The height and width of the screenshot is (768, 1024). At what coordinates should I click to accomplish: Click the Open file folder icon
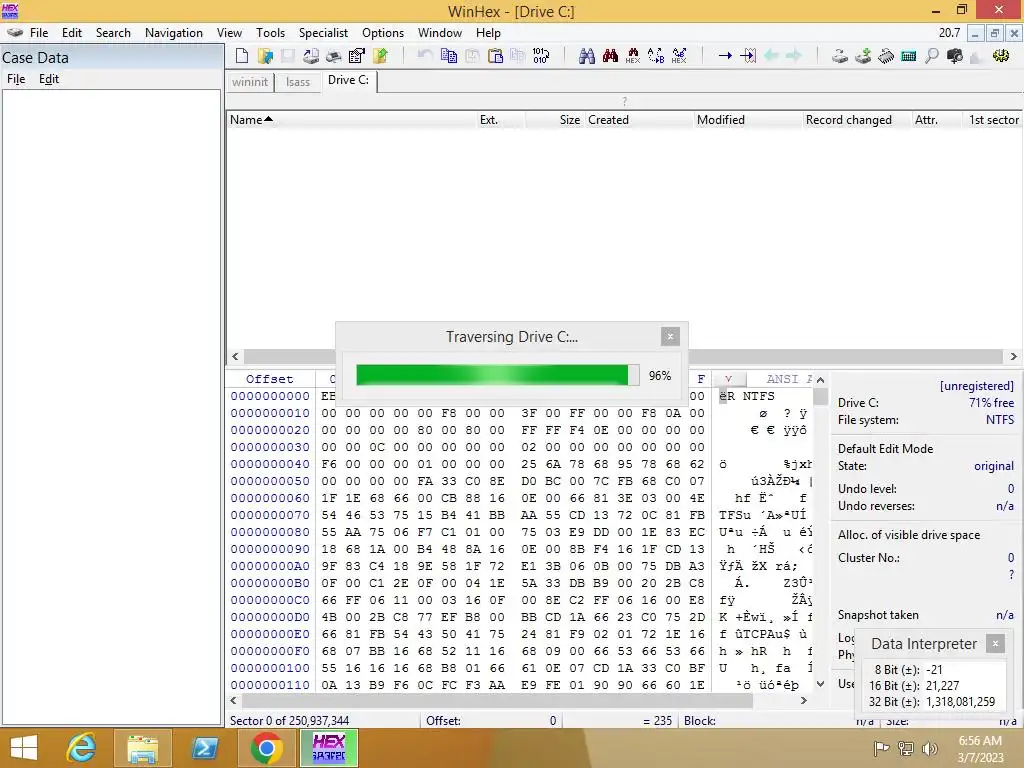pyautogui.click(x=265, y=56)
